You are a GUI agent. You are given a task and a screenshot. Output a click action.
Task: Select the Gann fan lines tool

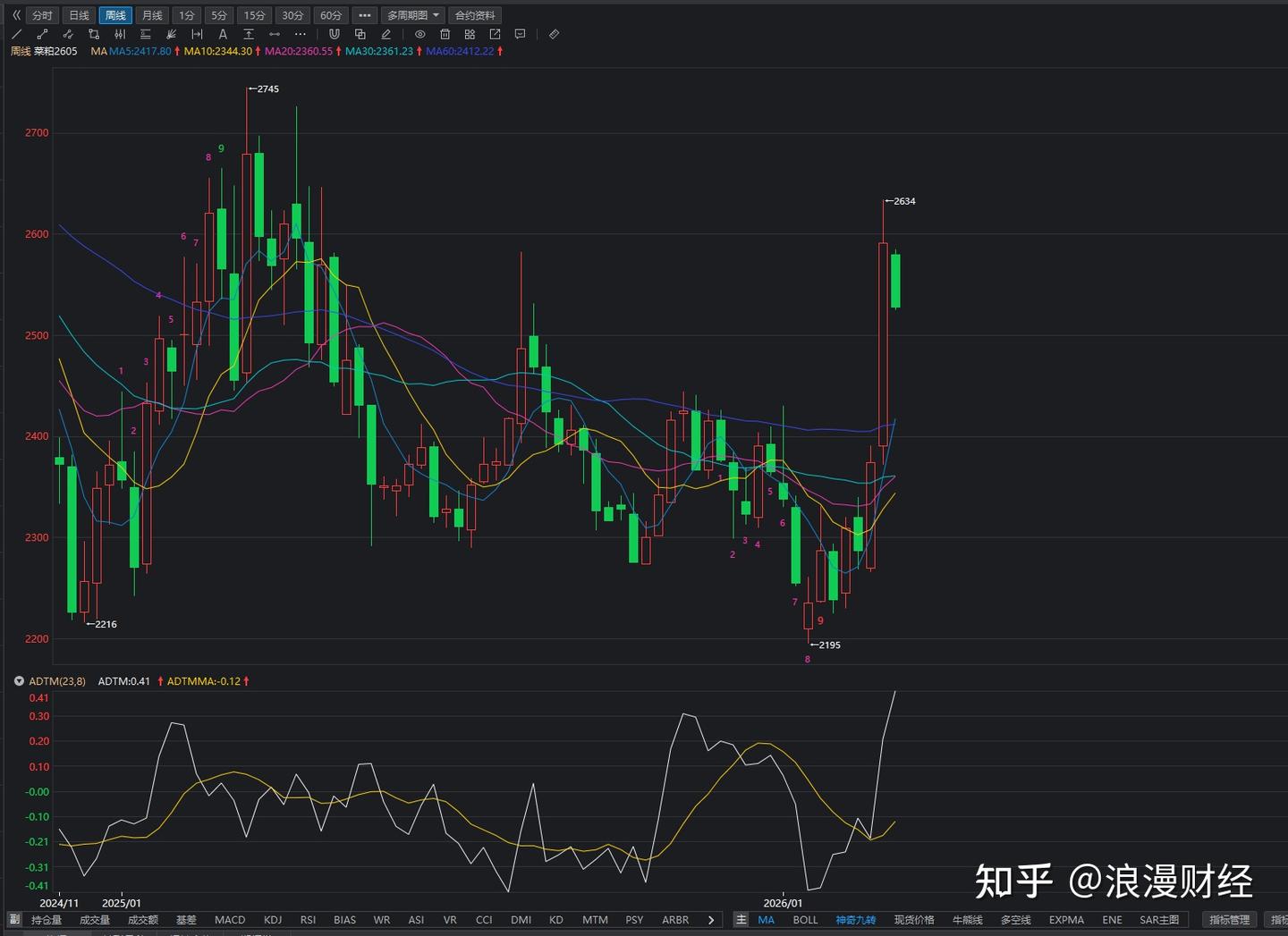pos(172,34)
